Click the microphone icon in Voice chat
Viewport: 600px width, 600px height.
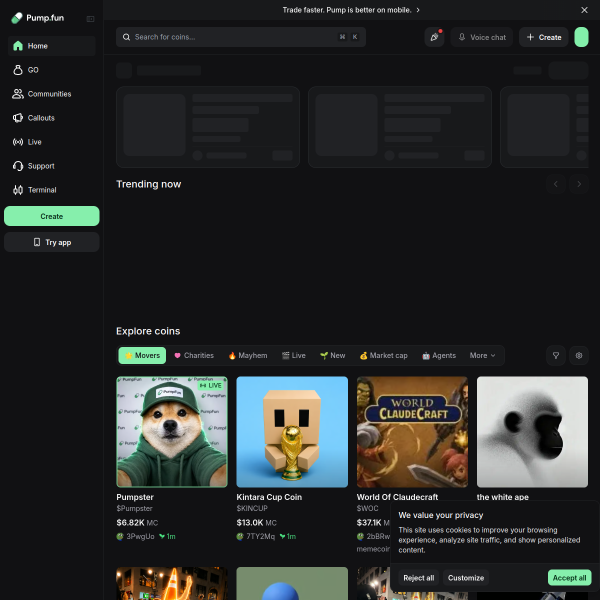click(x=462, y=37)
